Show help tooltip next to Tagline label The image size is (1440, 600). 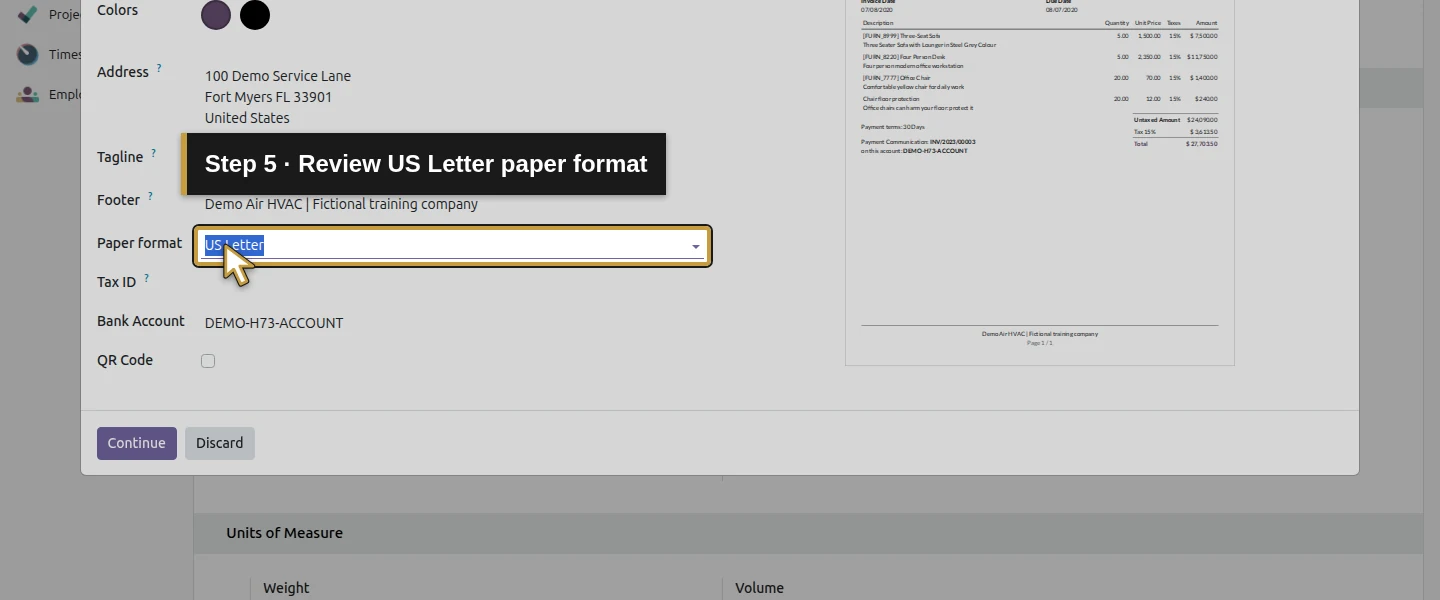(153, 154)
